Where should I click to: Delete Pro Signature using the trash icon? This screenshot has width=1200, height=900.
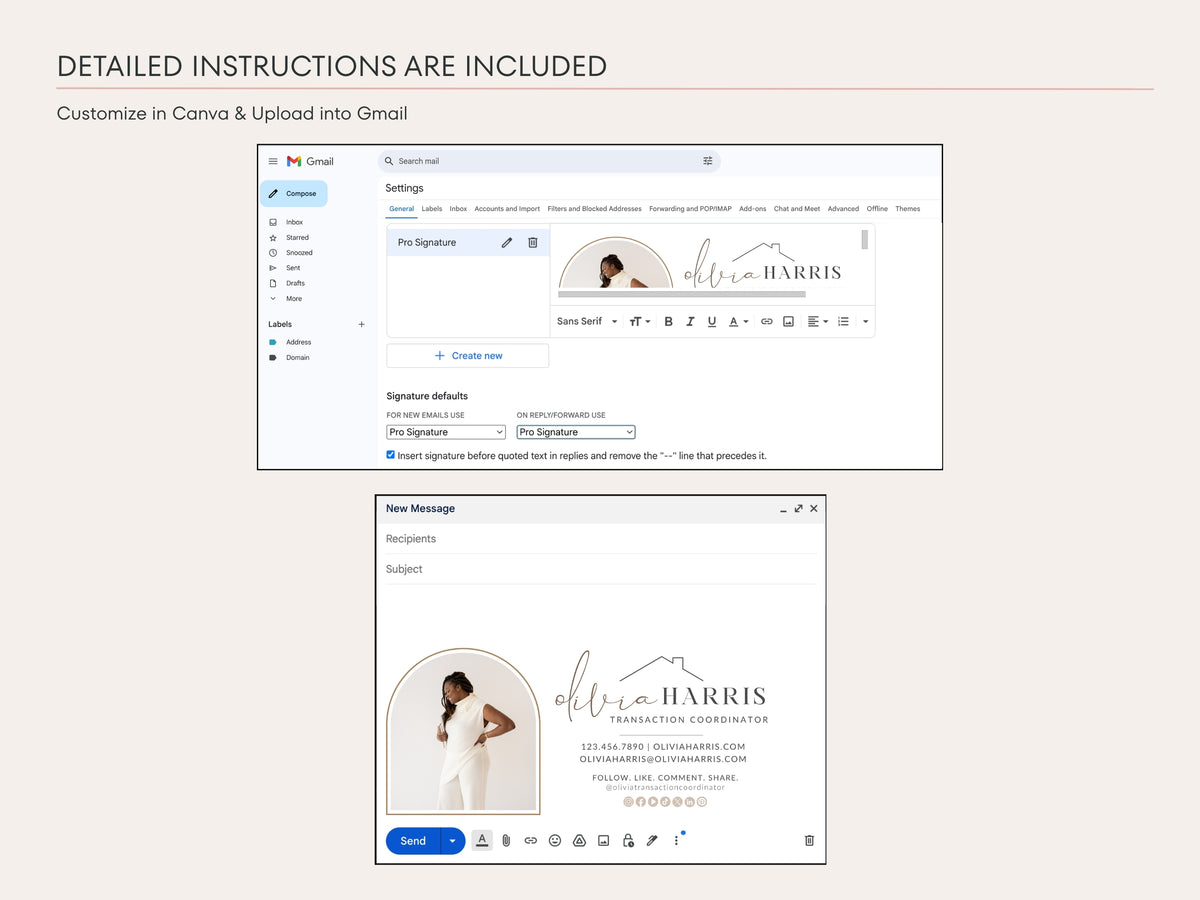[533, 242]
